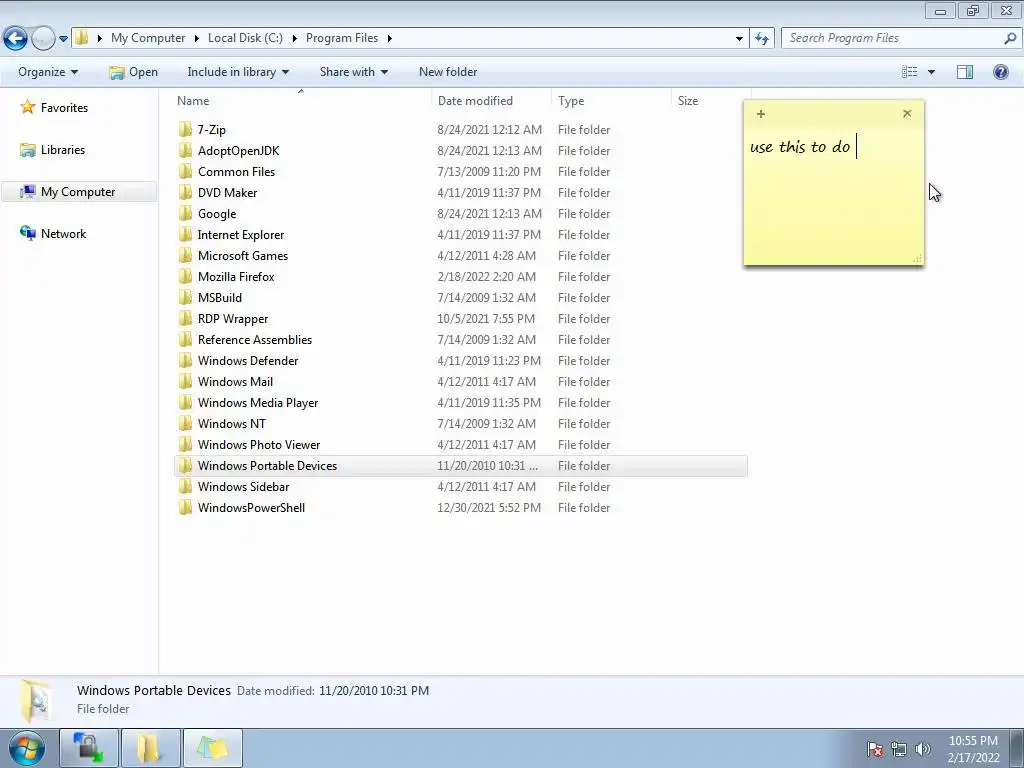This screenshot has width=1024, height=768.
Task: Click the details pane folder thumbnail
Action: (x=36, y=700)
